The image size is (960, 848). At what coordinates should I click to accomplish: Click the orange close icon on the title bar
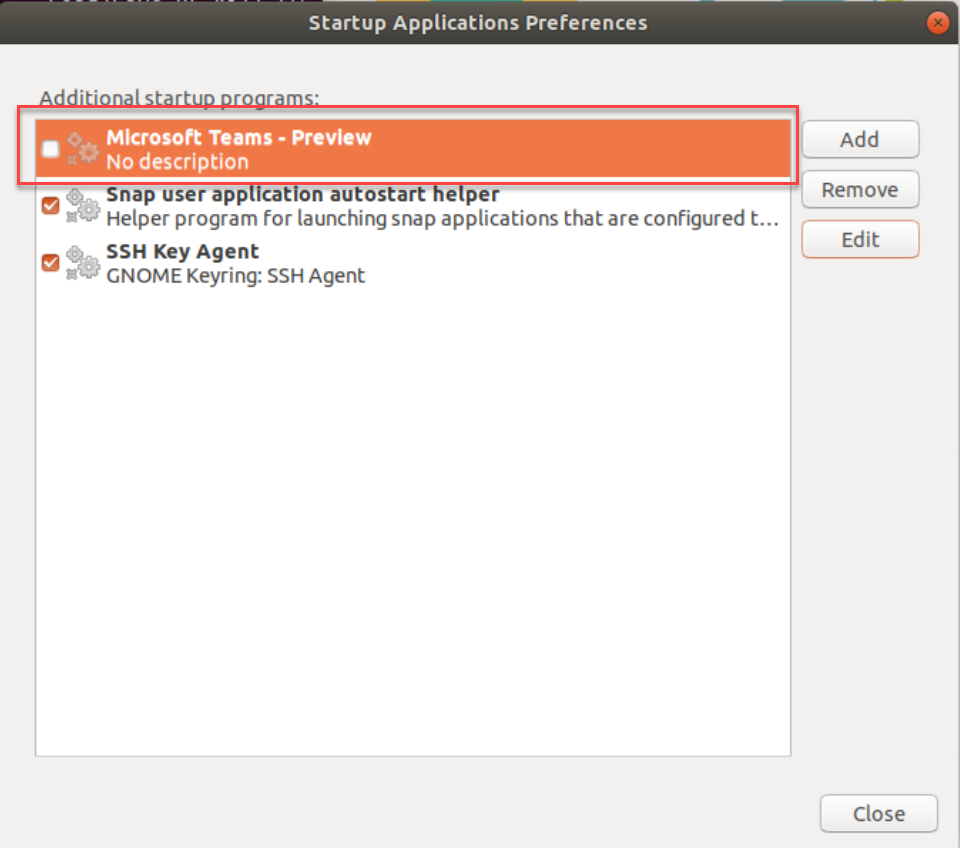point(936,22)
